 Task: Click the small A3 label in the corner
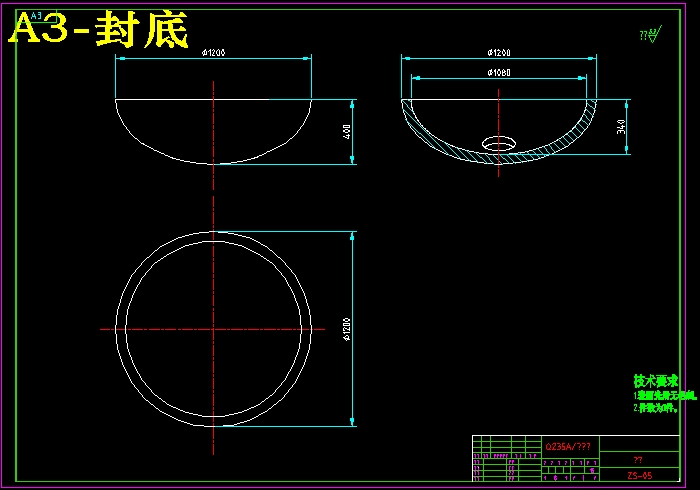pos(38,16)
